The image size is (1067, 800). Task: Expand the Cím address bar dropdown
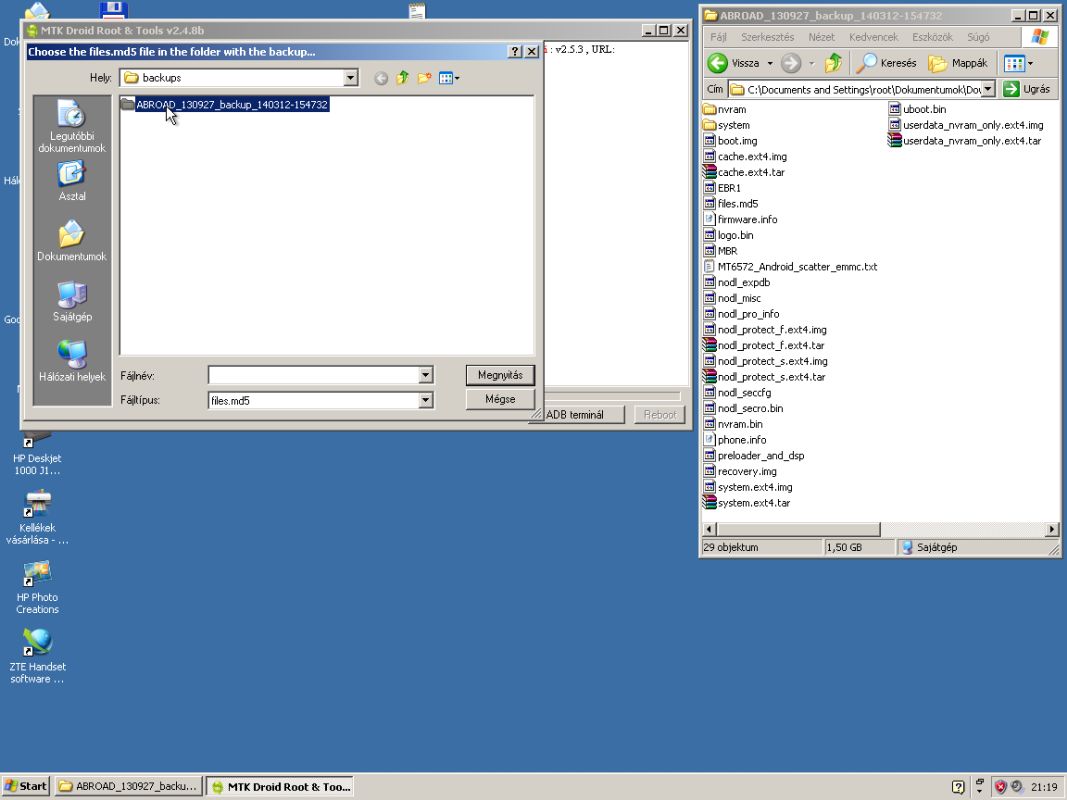pos(988,89)
